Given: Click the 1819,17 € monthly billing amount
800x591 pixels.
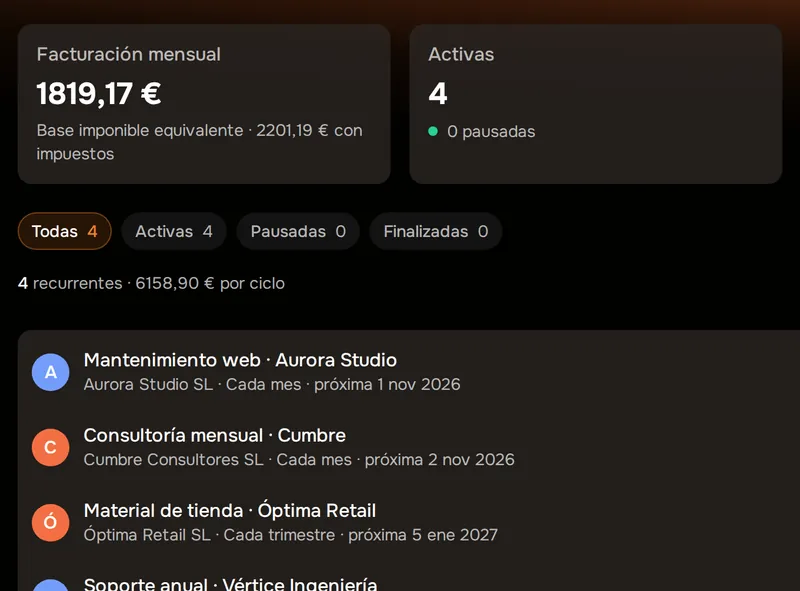Looking at the screenshot, I should click(99, 93).
